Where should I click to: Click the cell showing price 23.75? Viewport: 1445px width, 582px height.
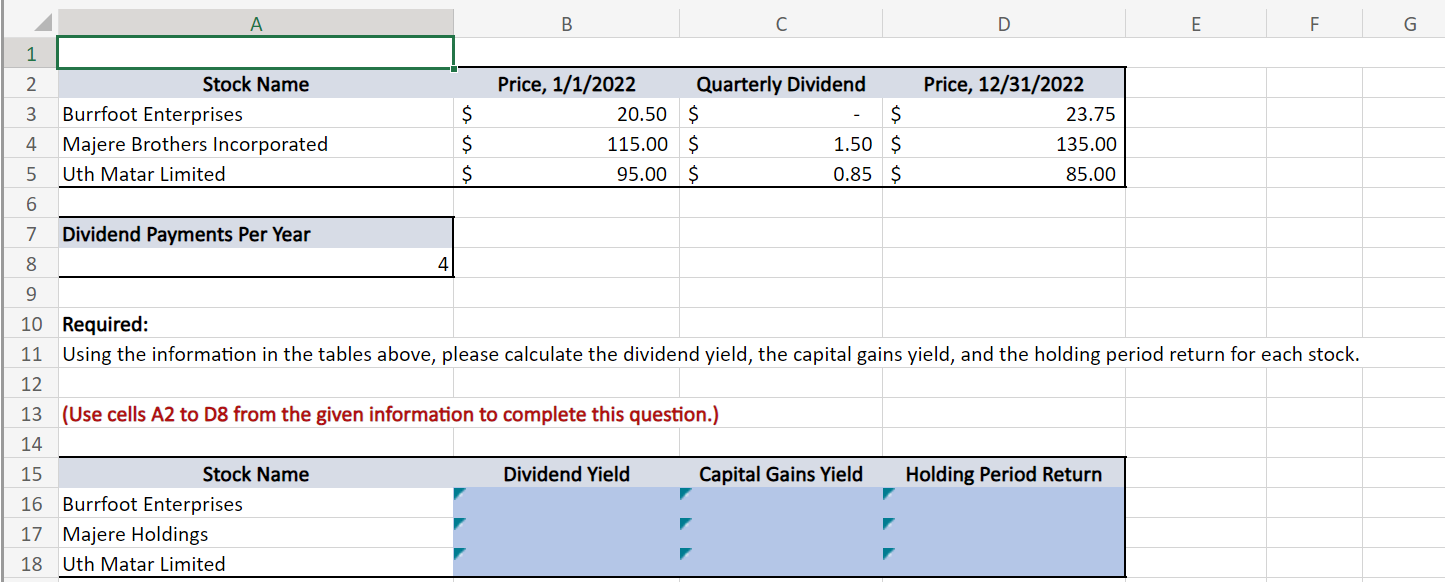(x=1003, y=113)
